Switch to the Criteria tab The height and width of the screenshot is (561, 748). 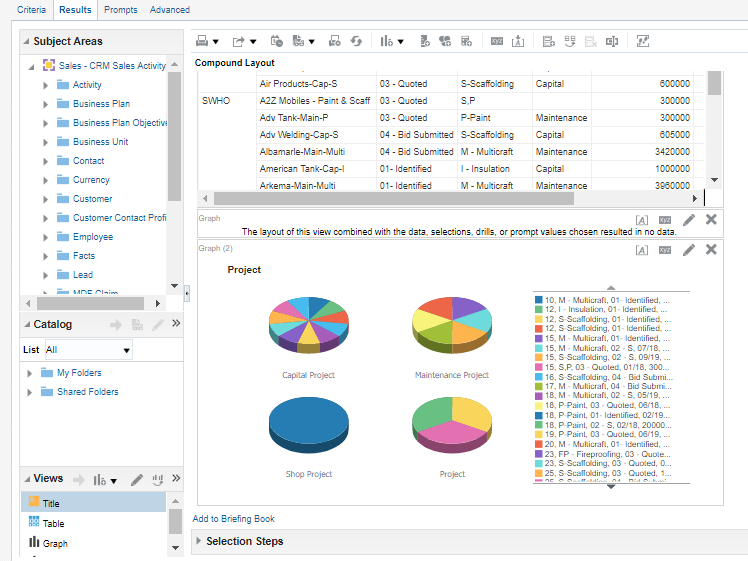pos(30,9)
